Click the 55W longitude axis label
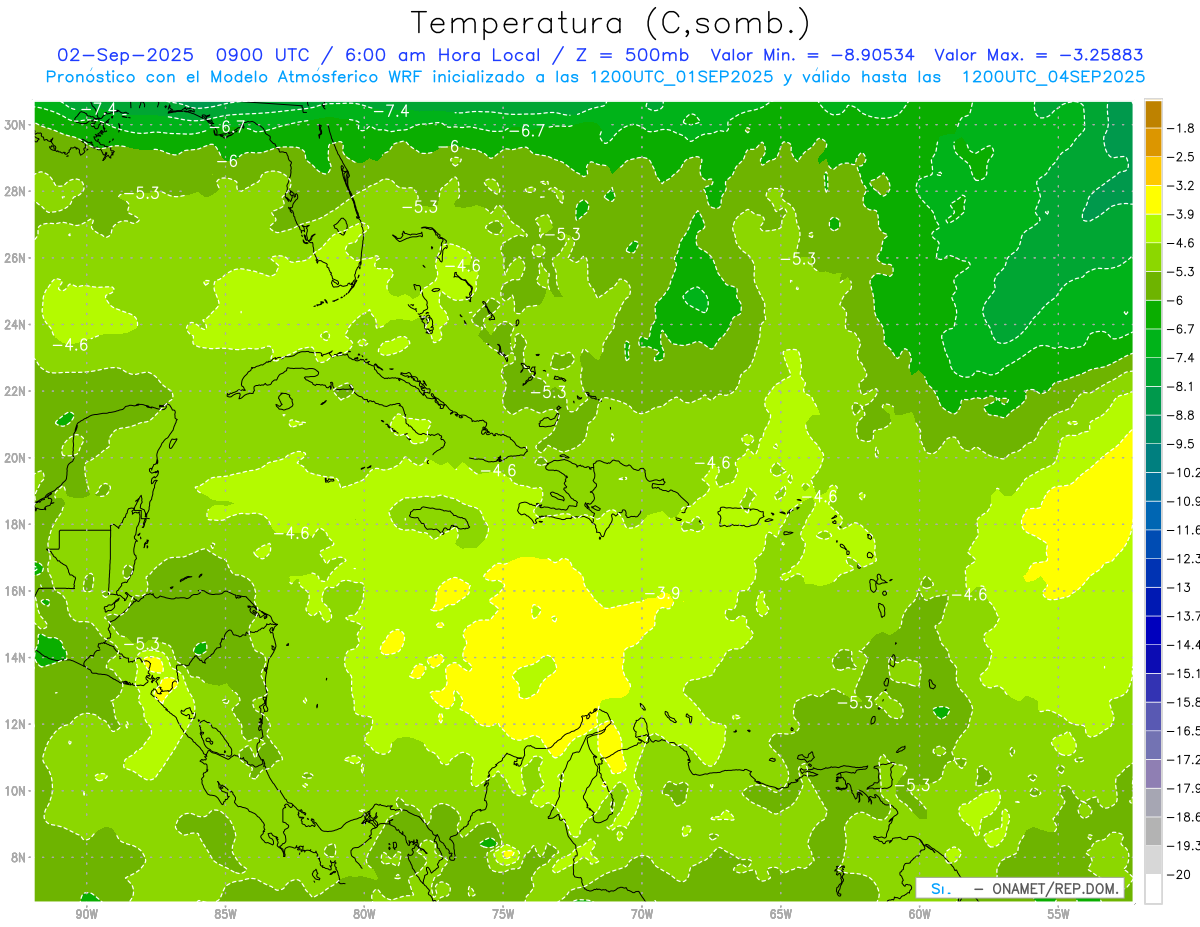The height and width of the screenshot is (927, 1200). 1059,914
